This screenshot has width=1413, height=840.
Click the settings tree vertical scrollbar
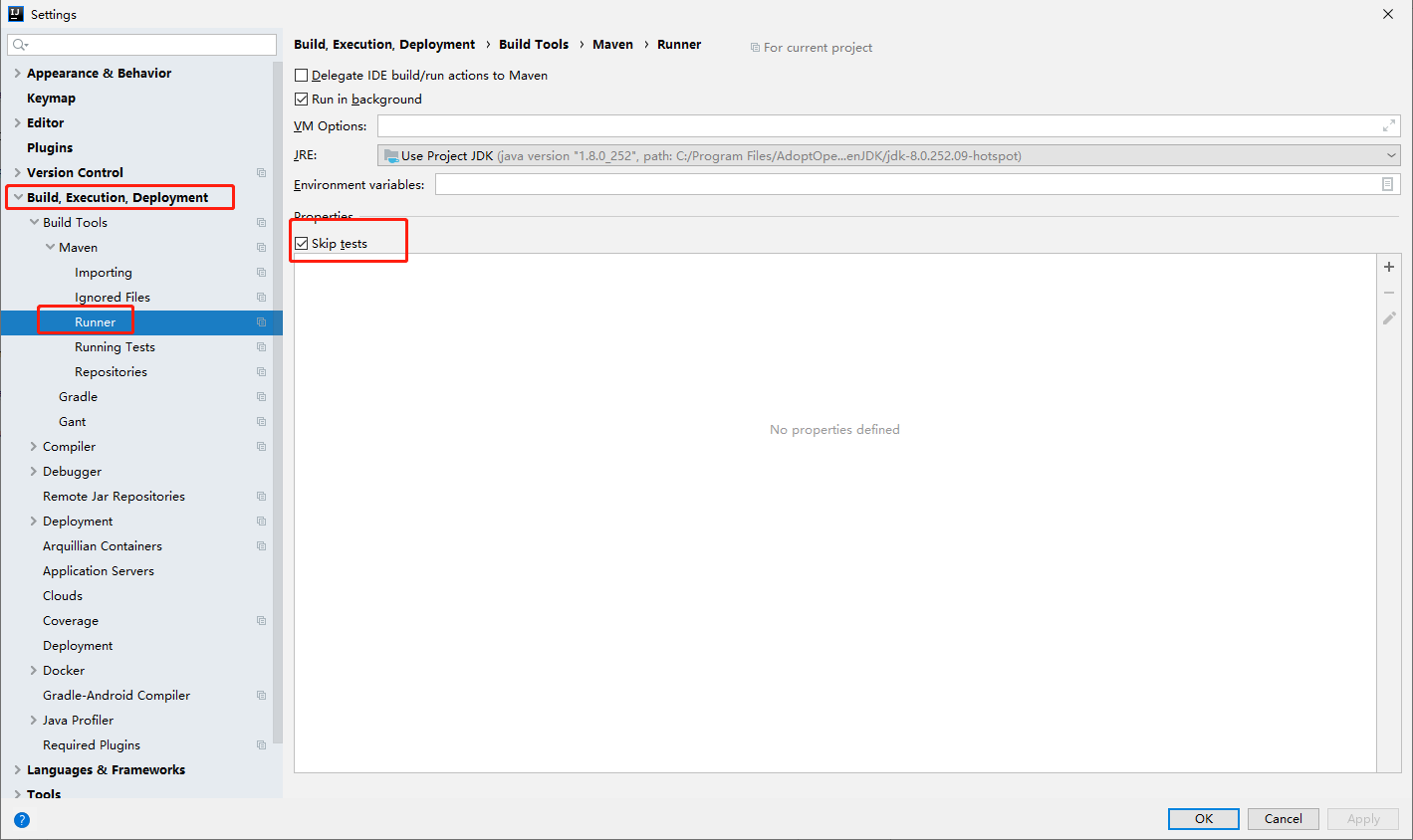coord(278,403)
